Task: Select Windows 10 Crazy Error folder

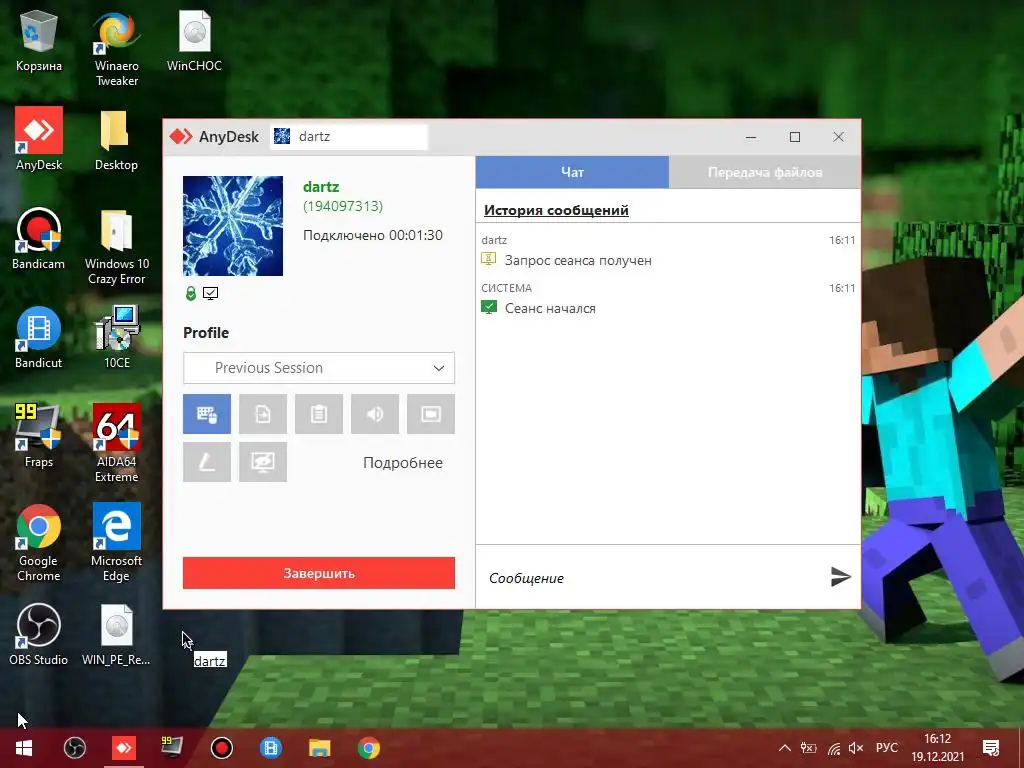Action: (117, 247)
